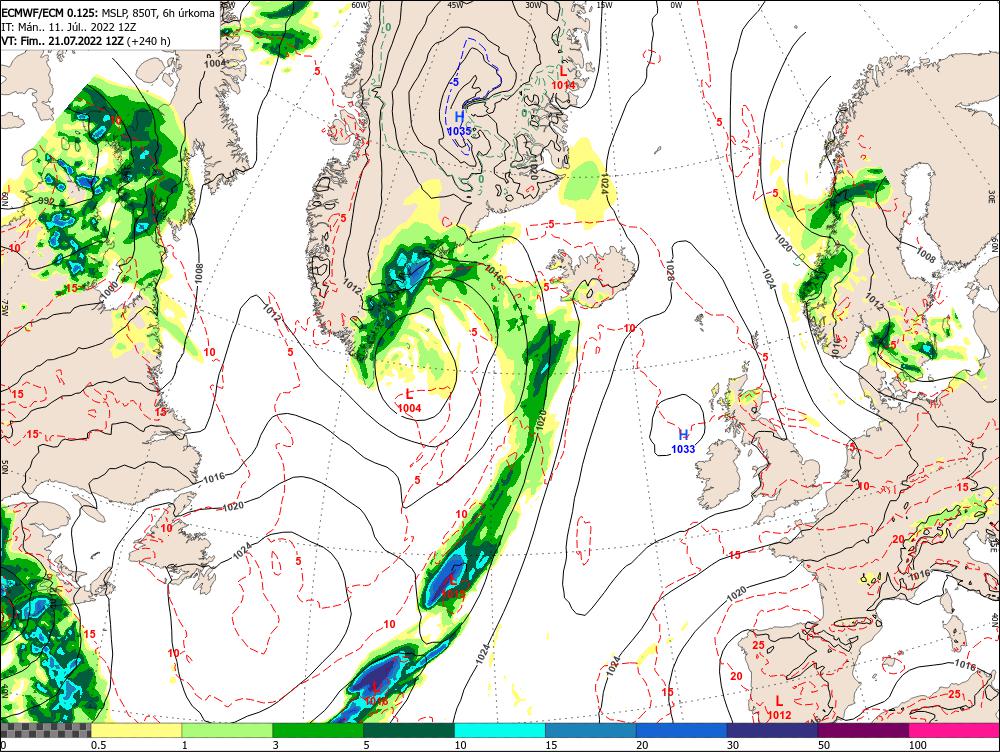
Task: Click the 'H 1035' high marker over Greenland
Action: tap(459, 124)
